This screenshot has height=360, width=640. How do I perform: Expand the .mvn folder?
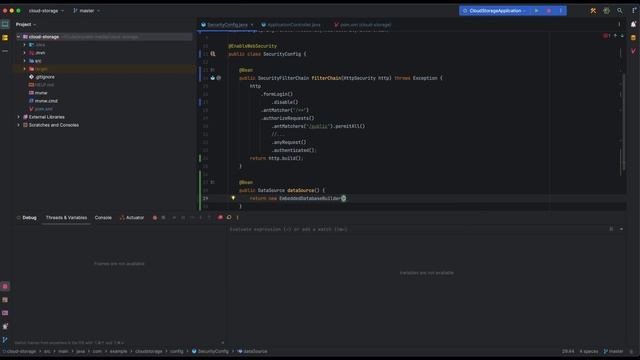[24, 53]
